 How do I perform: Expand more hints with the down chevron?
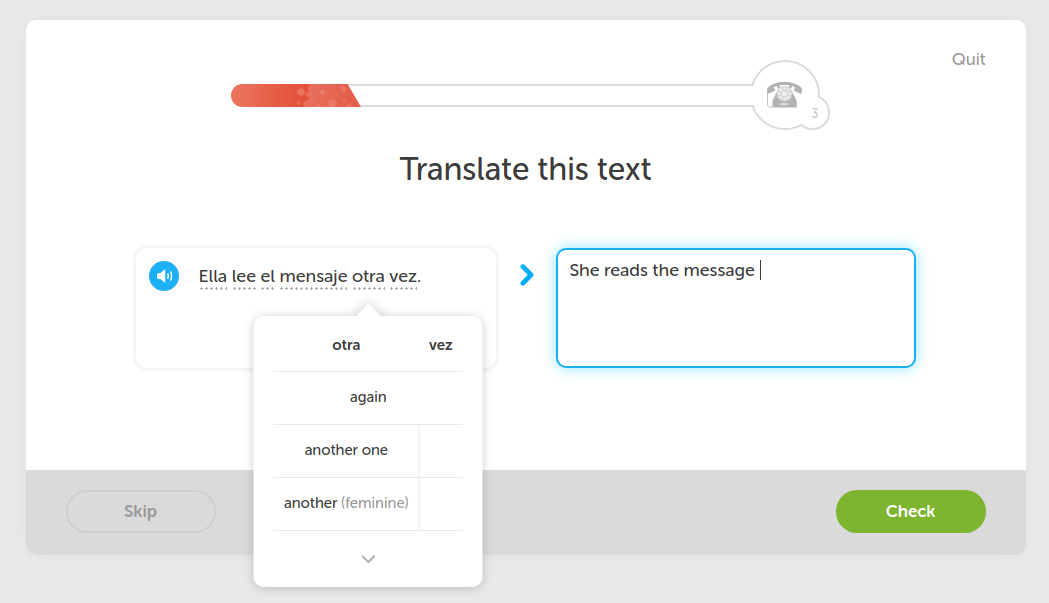point(368,559)
